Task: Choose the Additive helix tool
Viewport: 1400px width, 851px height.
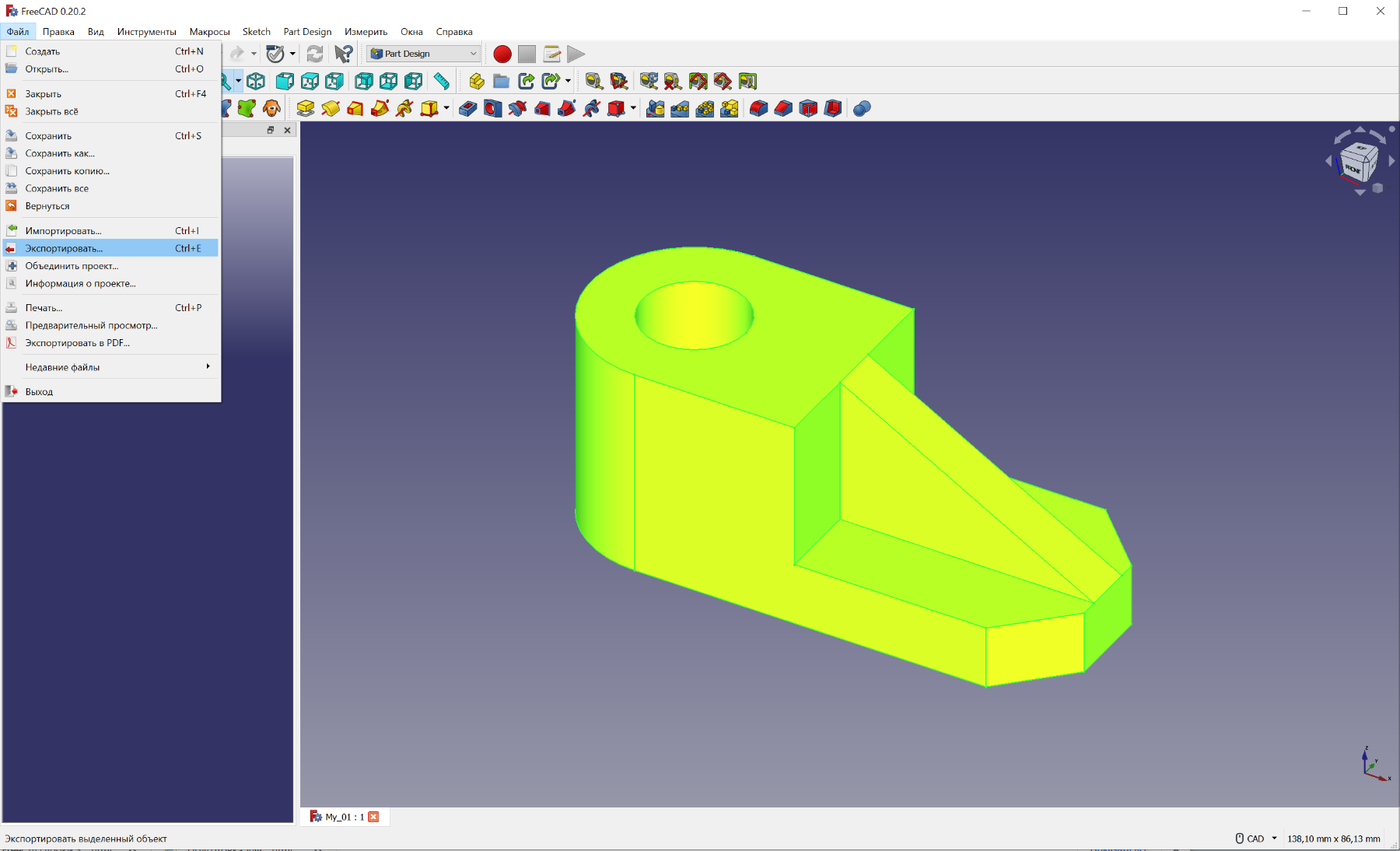Action: coord(405,108)
